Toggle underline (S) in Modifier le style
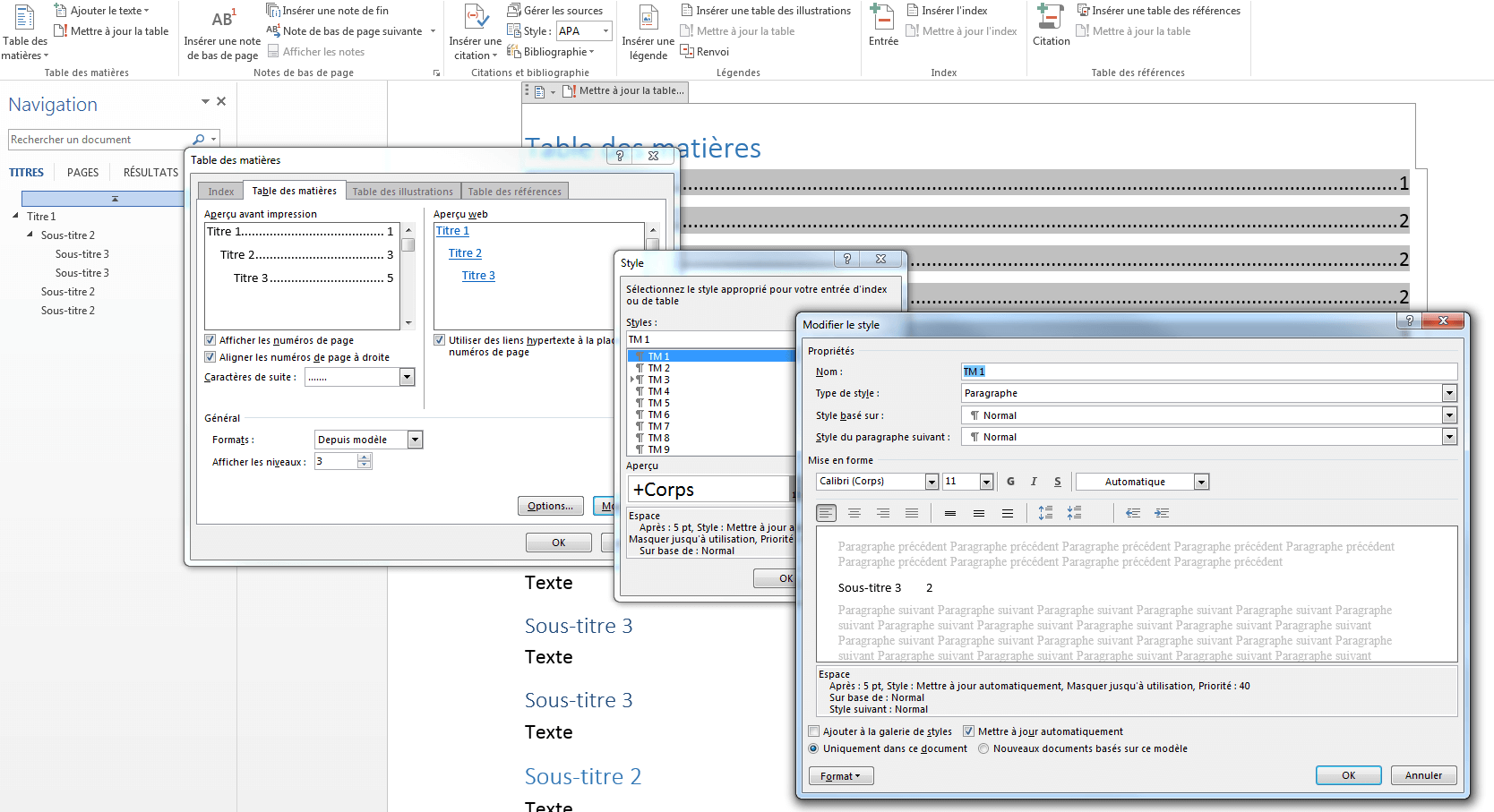The image size is (1494, 812). click(x=1058, y=482)
